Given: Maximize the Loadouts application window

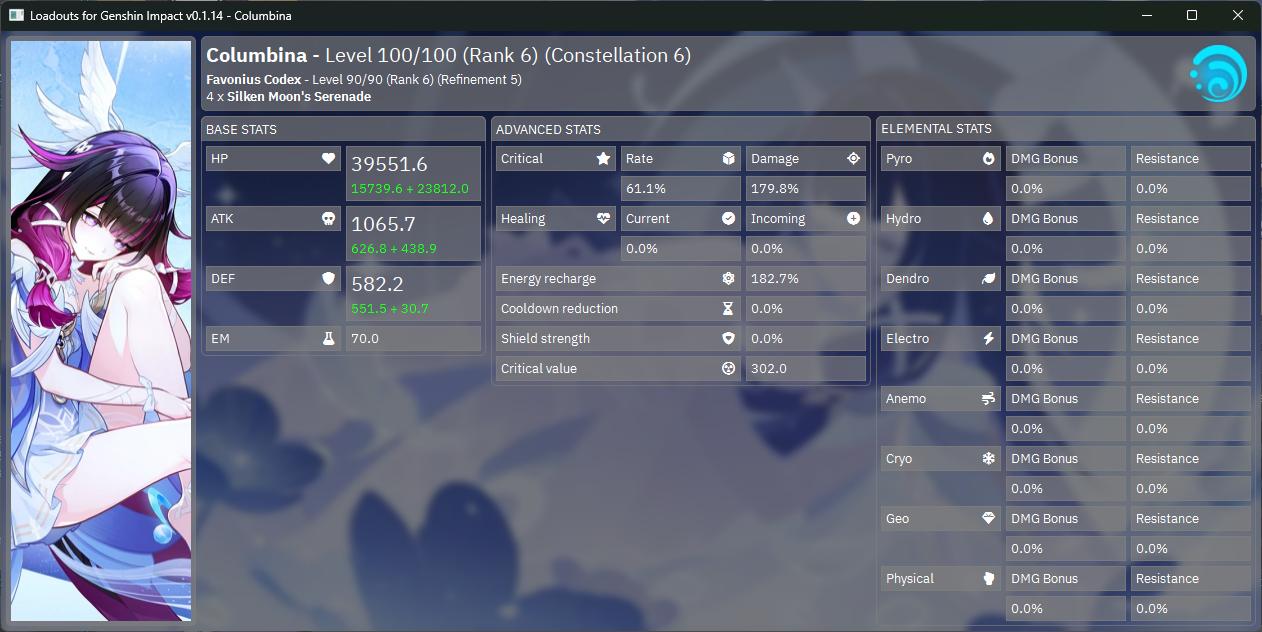Looking at the screenshot, I should pos(1192,15).
